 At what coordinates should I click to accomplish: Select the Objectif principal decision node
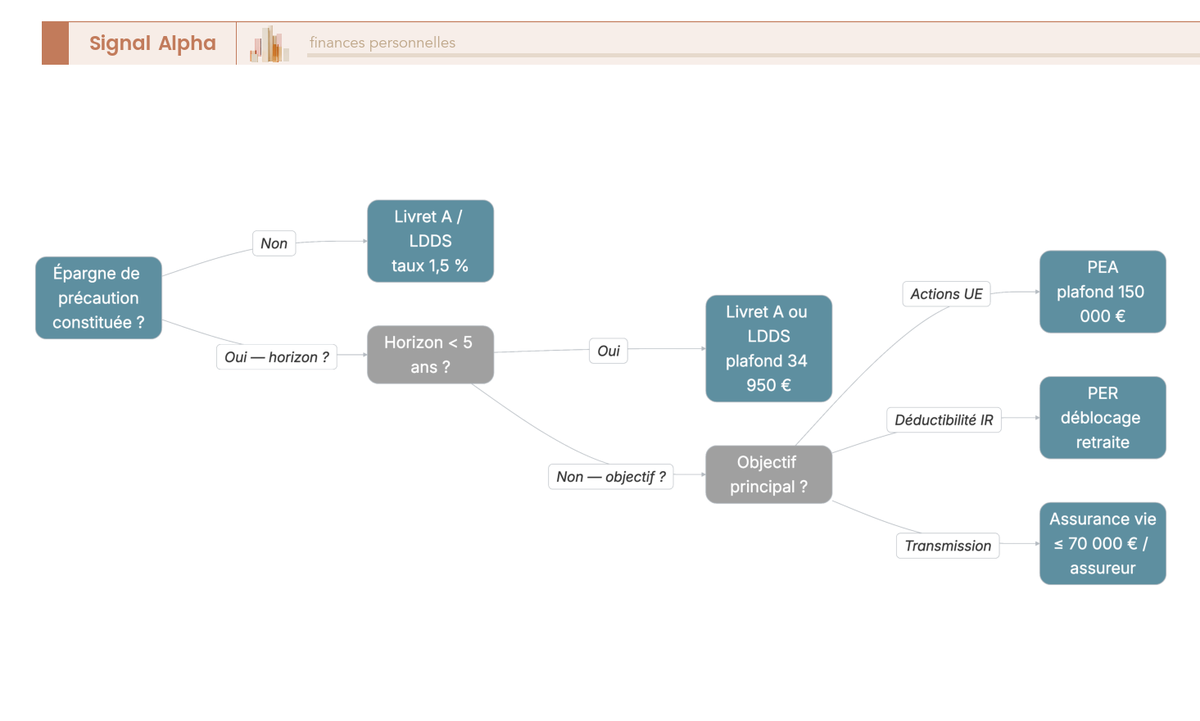768,475
